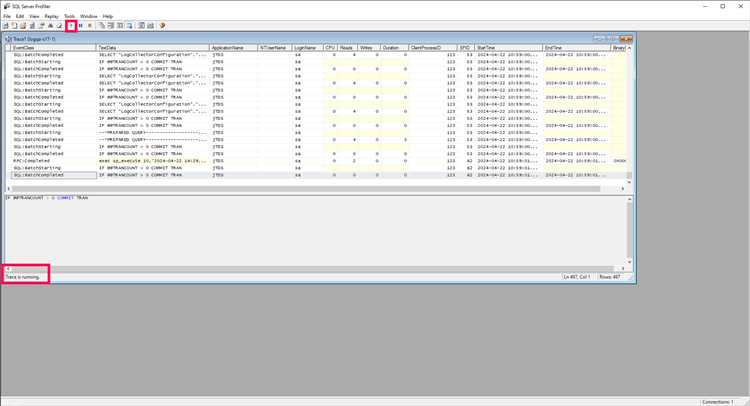
Task: Click the New Template toolbar icon
Action: coord(14,26)
